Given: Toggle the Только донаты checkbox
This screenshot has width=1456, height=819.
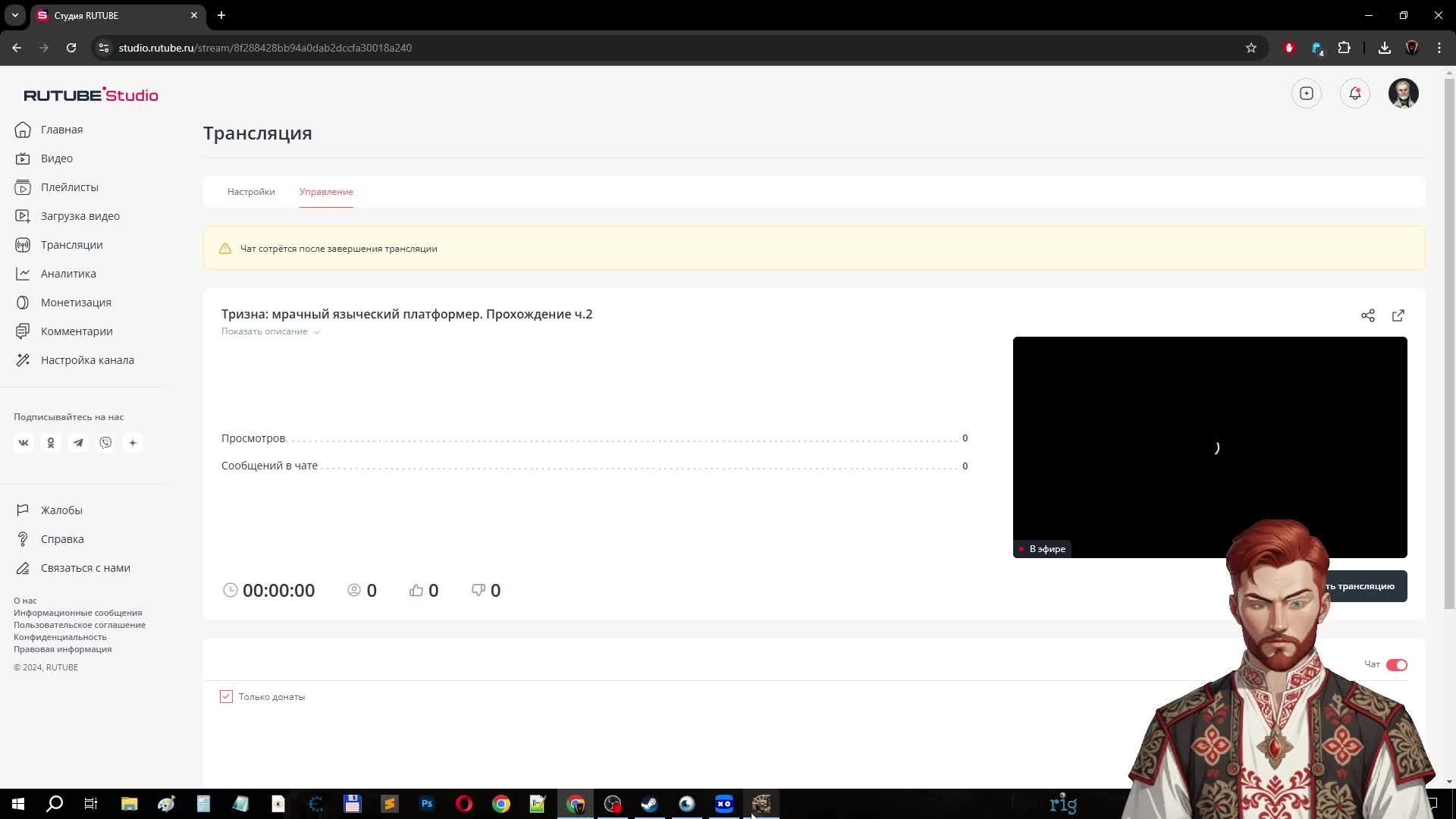Looking at the screenshot, I should pos(226,696).
